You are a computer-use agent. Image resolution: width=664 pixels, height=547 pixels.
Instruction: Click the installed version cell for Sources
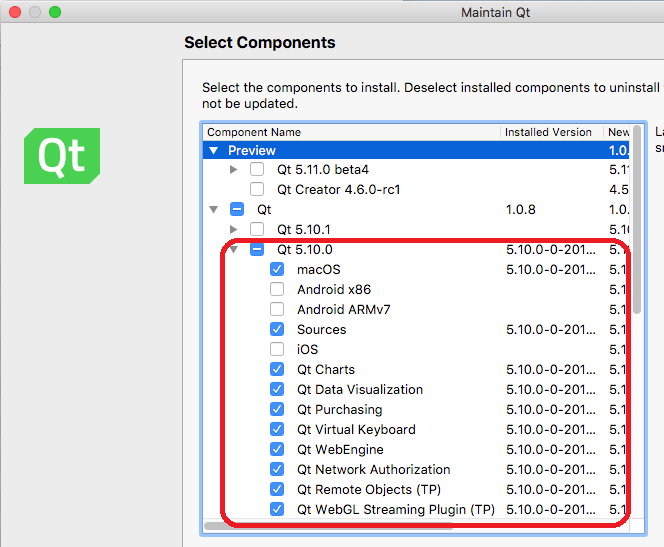[551, 329]
